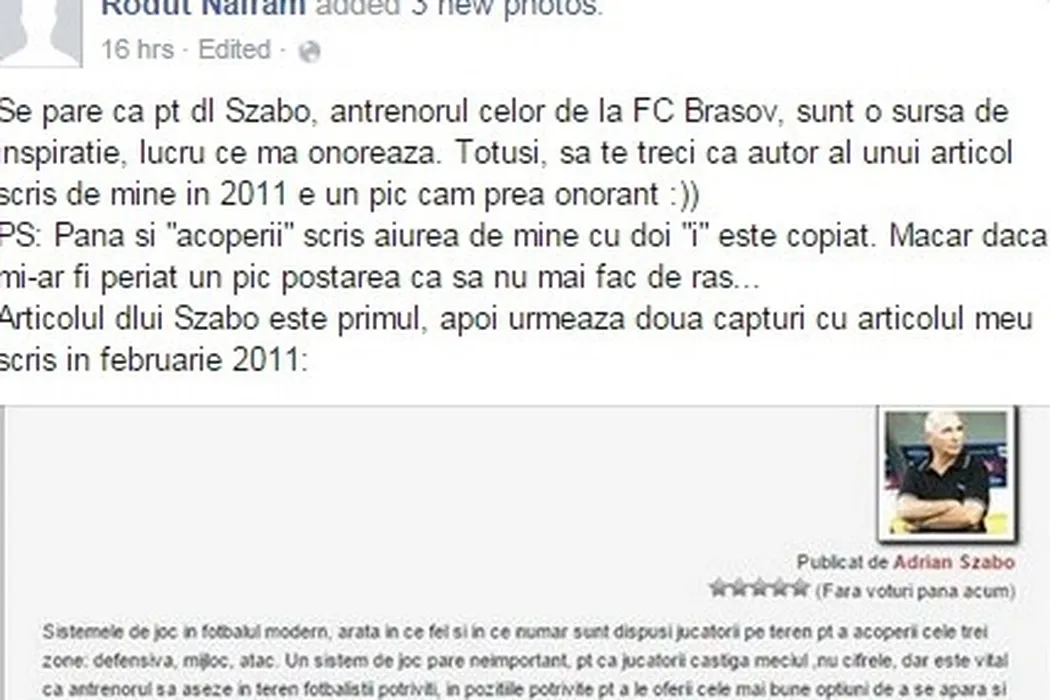This screenshot has width=1050, height=700.
Task: Click post text line mentioning 'FC Brasov'
Action: tap(504, 112)
